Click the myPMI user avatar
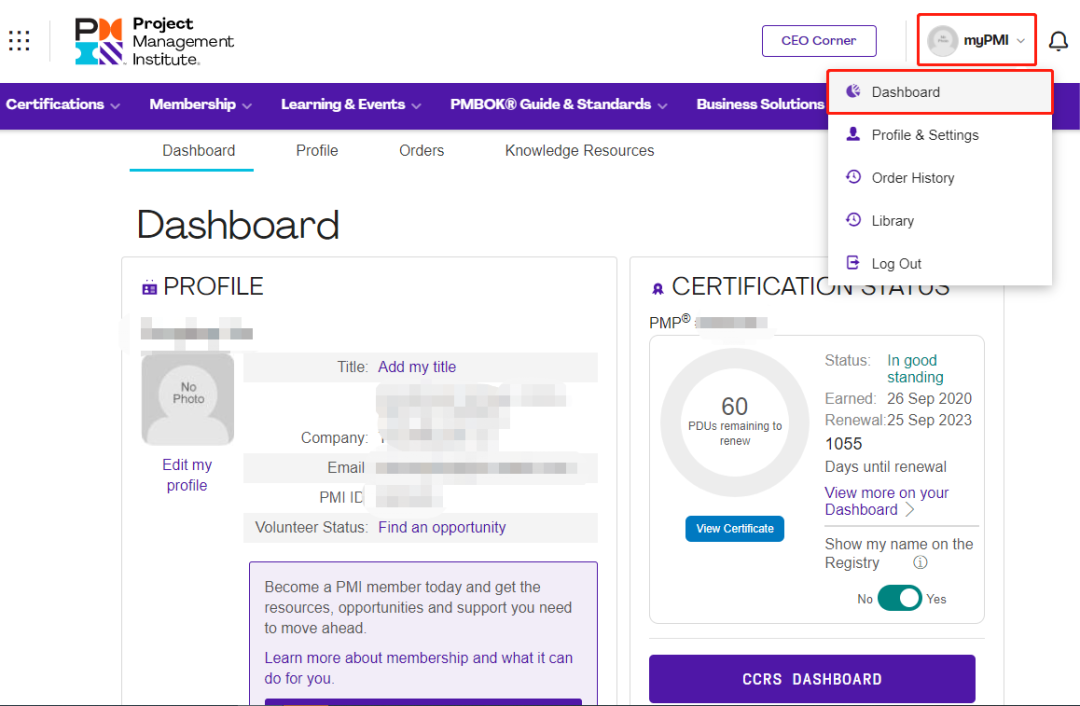 click(x=942, y=41)
